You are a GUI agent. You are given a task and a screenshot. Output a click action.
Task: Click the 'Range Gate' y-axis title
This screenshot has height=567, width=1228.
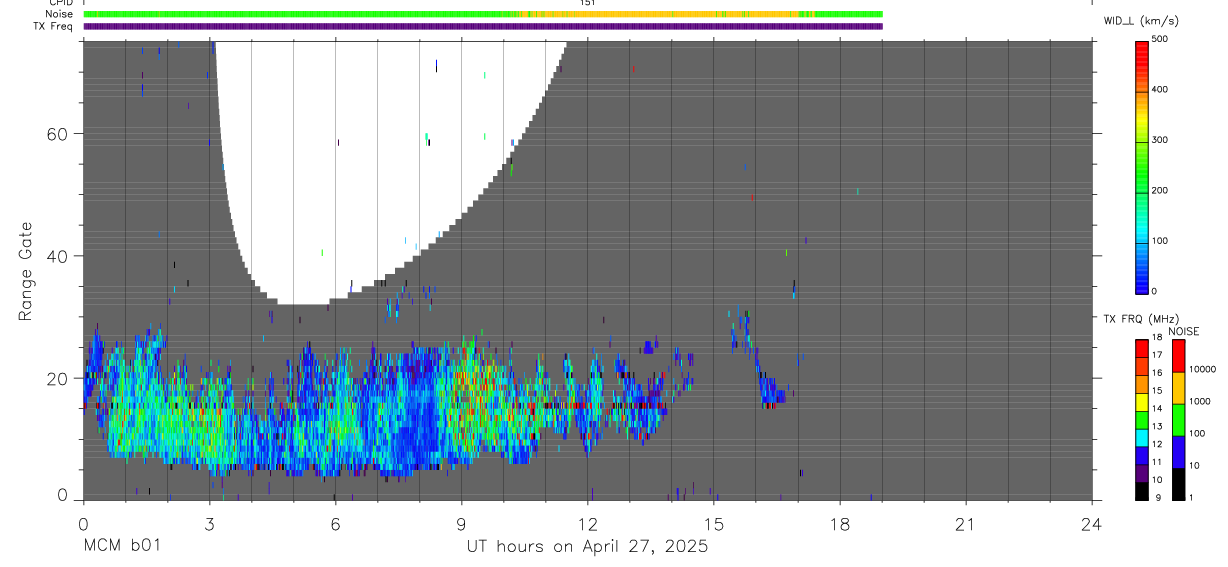click(26, 270)
